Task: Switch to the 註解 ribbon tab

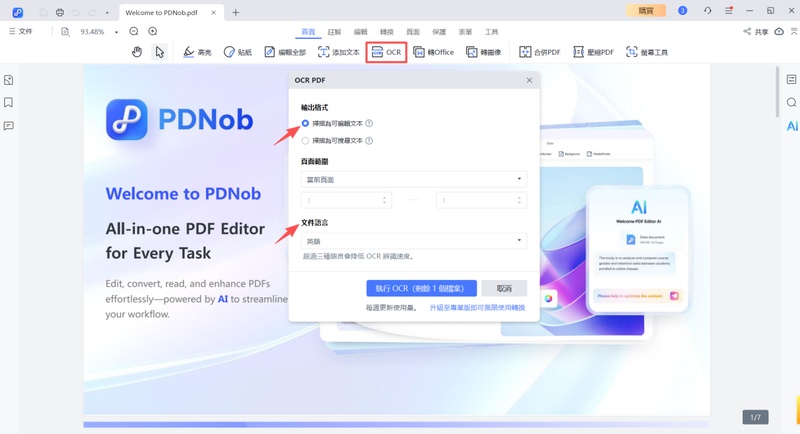Action: click(335, 32)
